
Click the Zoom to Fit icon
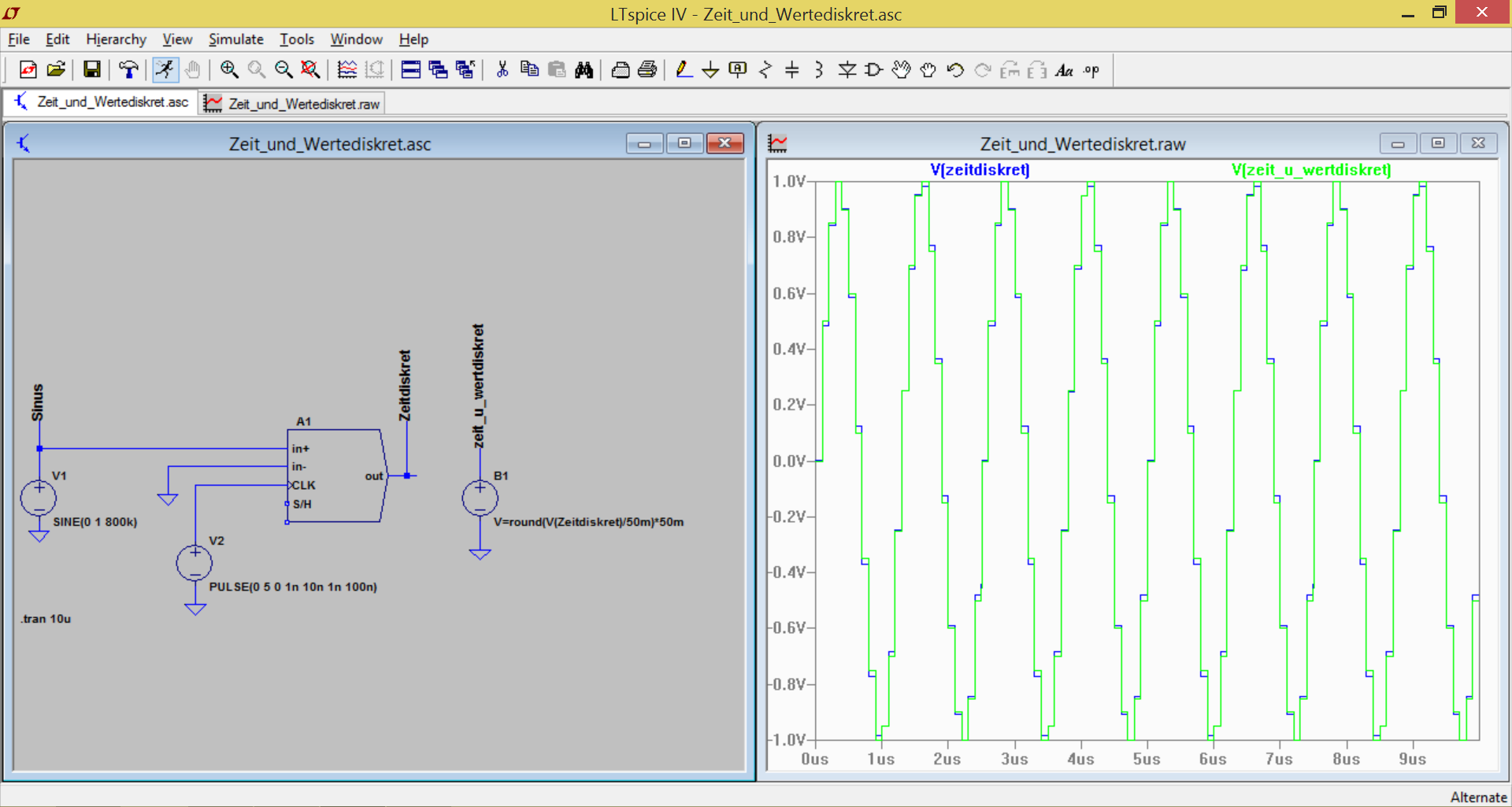[311, 70]
